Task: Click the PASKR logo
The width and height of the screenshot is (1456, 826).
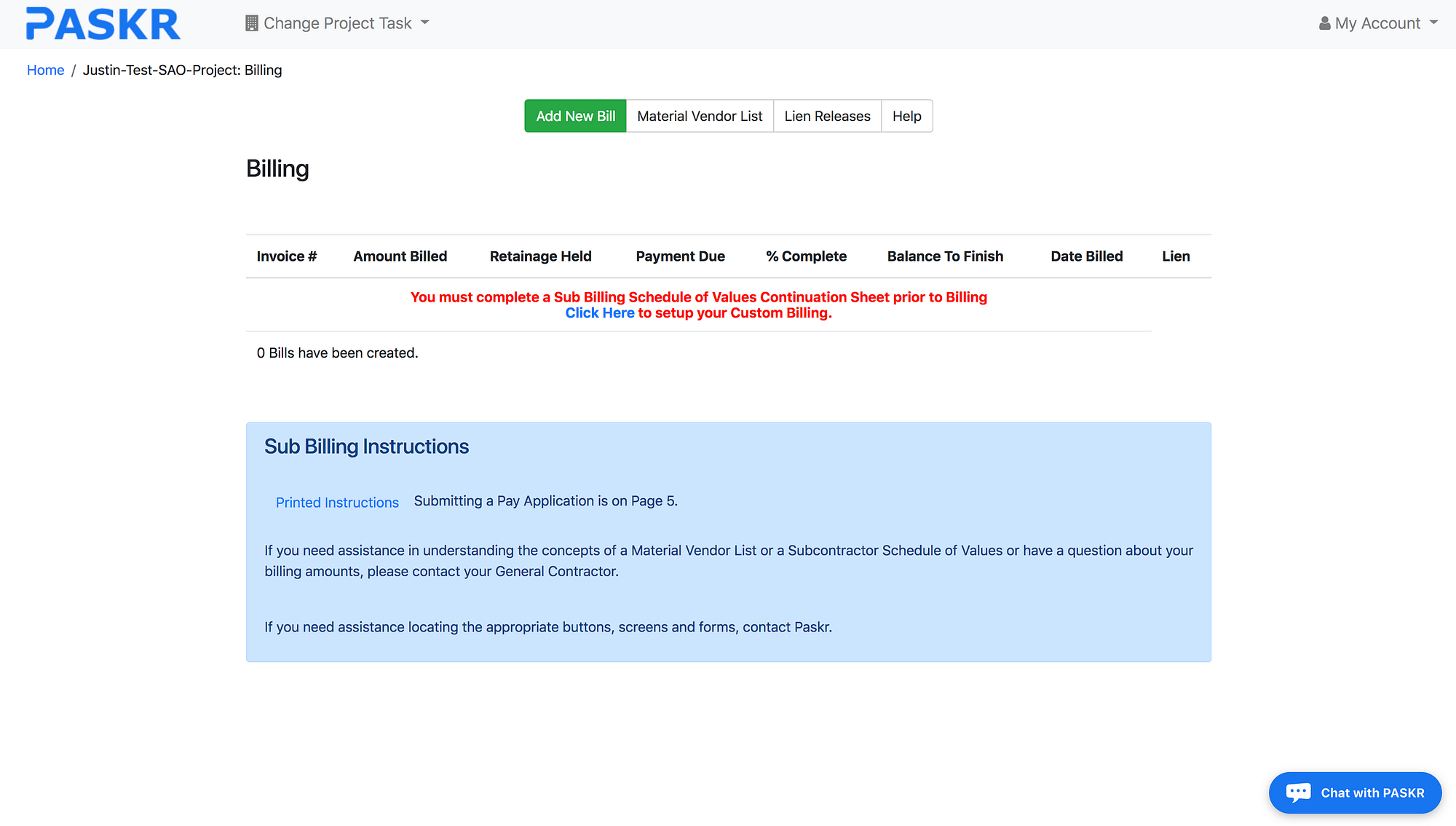Action: pos(103,24)
